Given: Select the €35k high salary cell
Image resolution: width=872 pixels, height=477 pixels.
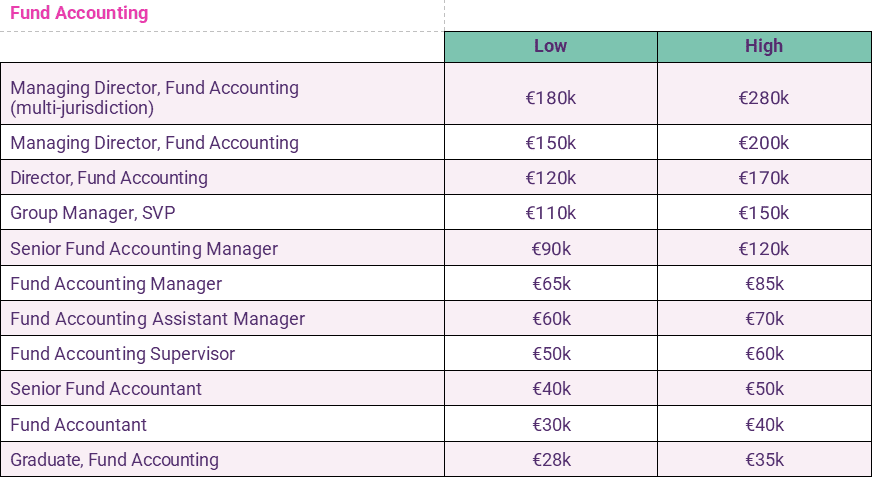Looking at the screenshot, I should click(764, 460).
